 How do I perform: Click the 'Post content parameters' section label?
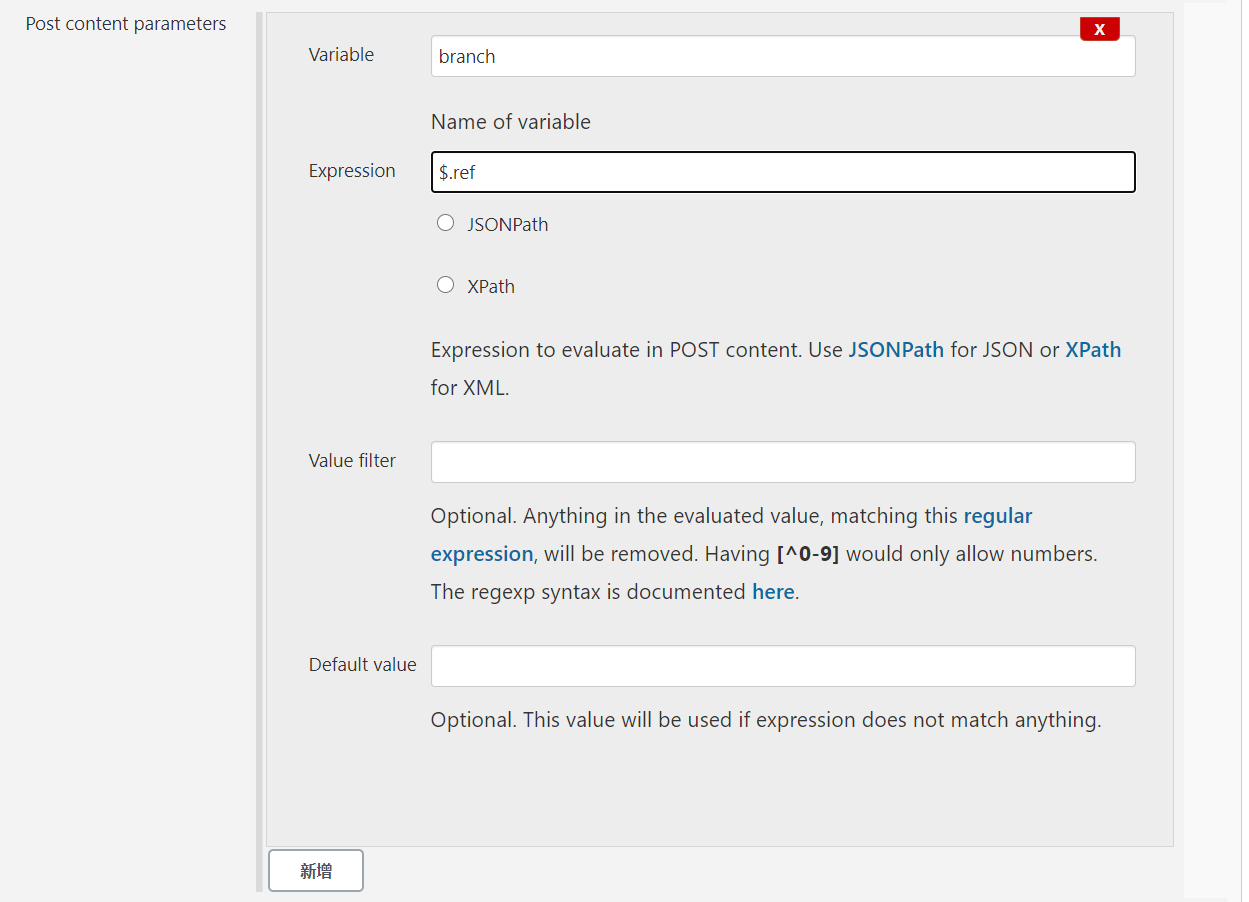pos(126,24)
